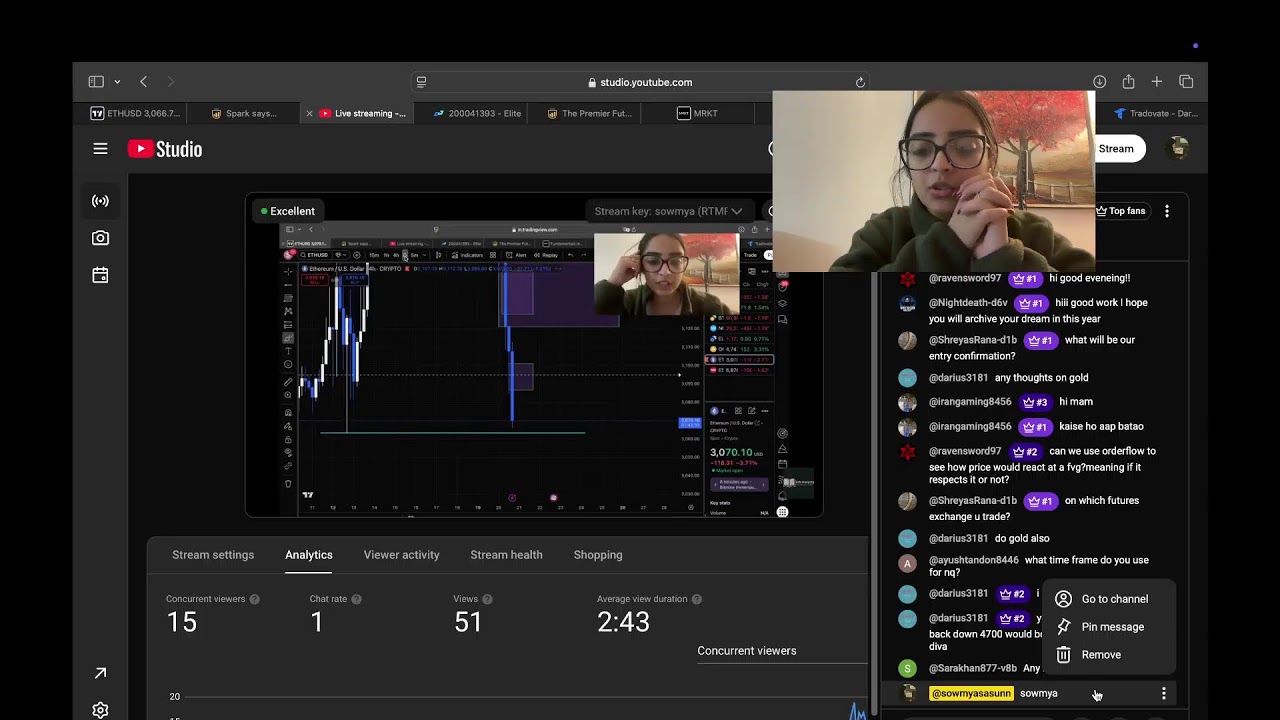Click the live stream preview thumbnail
The image size is (1280, 720).
(534, 369)
